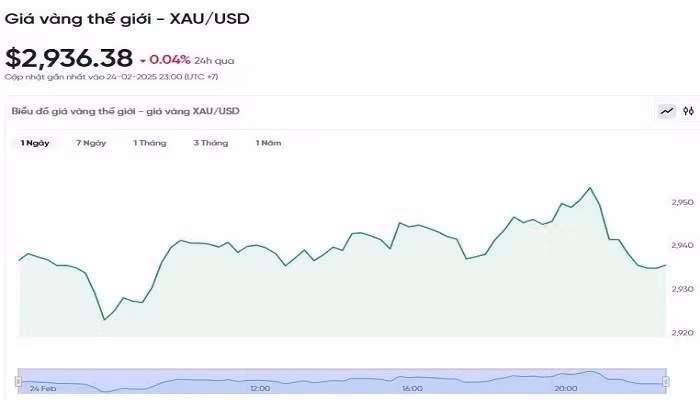Select the "7 Ngày" time range tab
This screenshot has width=700, height=400.
91,143
